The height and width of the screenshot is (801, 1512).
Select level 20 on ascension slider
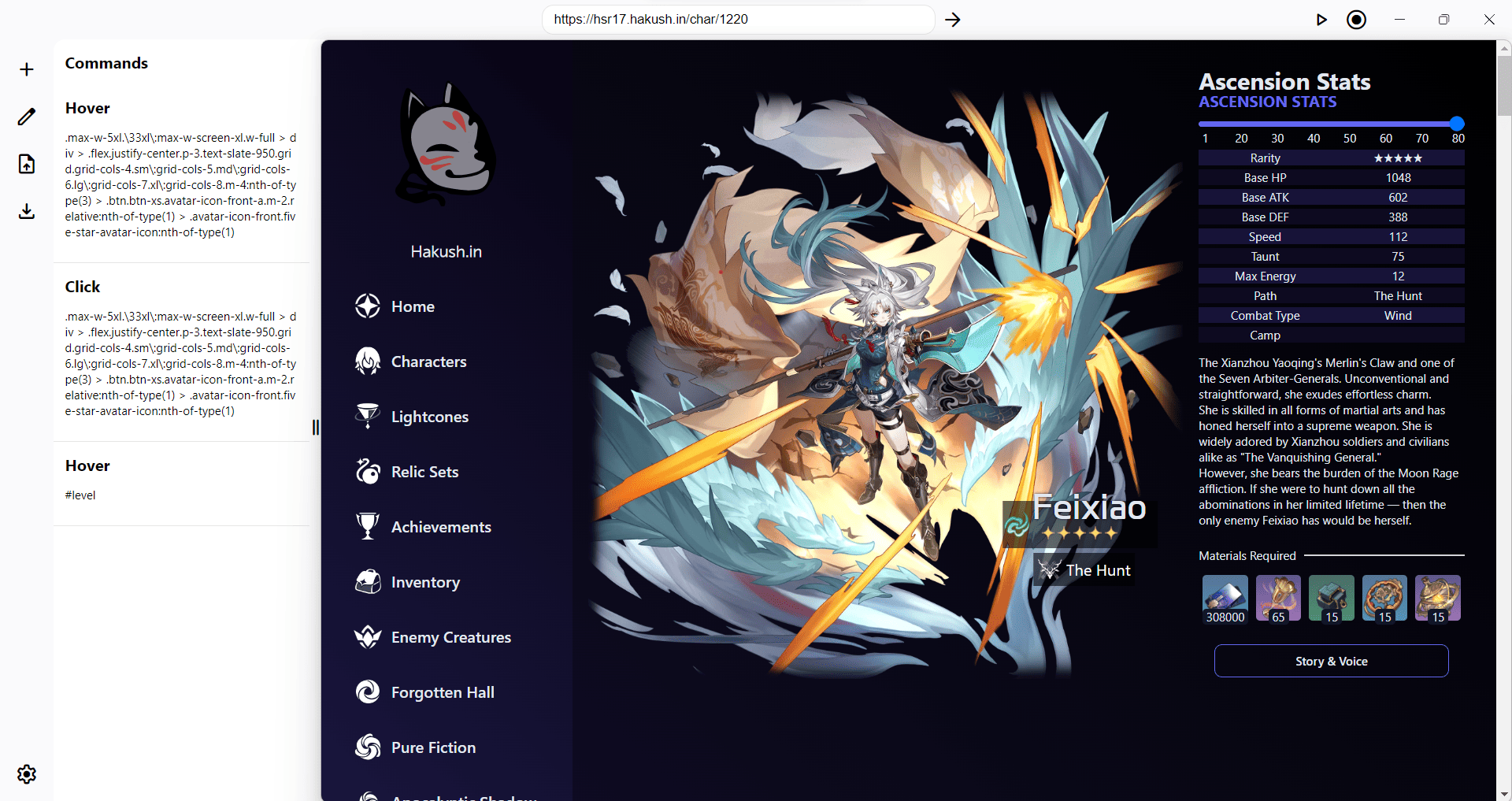tap(1241, 139)
